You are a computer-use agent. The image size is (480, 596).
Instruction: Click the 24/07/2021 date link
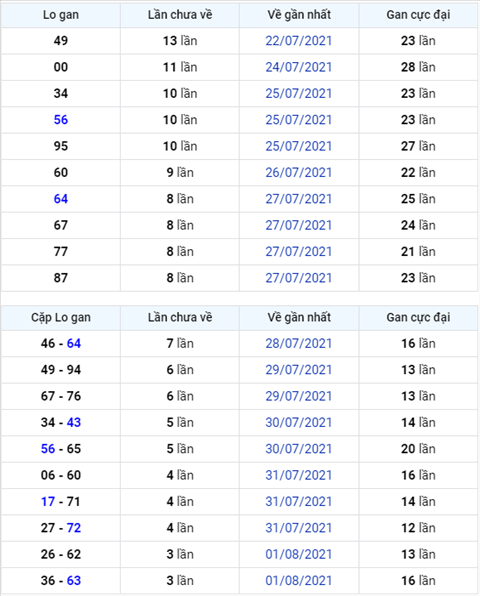299,67
